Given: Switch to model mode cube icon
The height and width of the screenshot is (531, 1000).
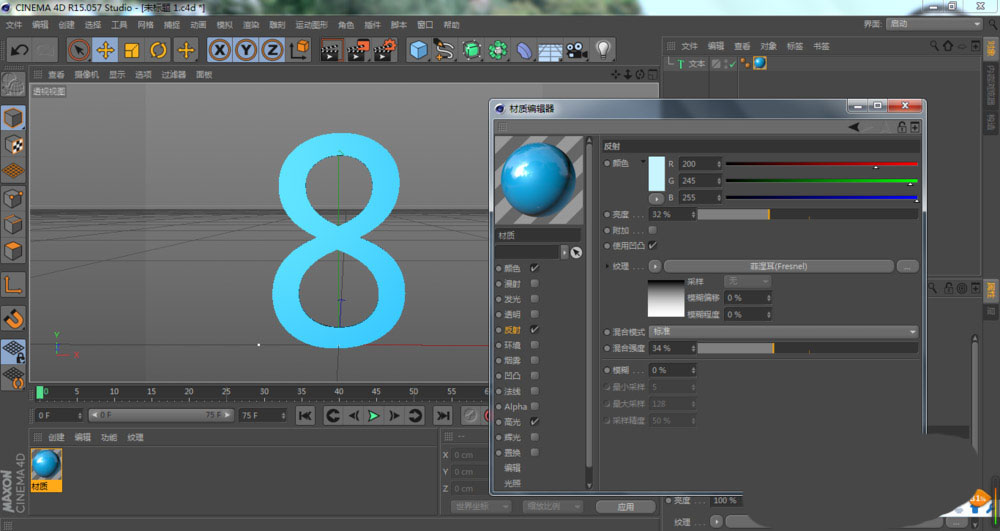Looking at the screenshot, I should tap(13, 118).
